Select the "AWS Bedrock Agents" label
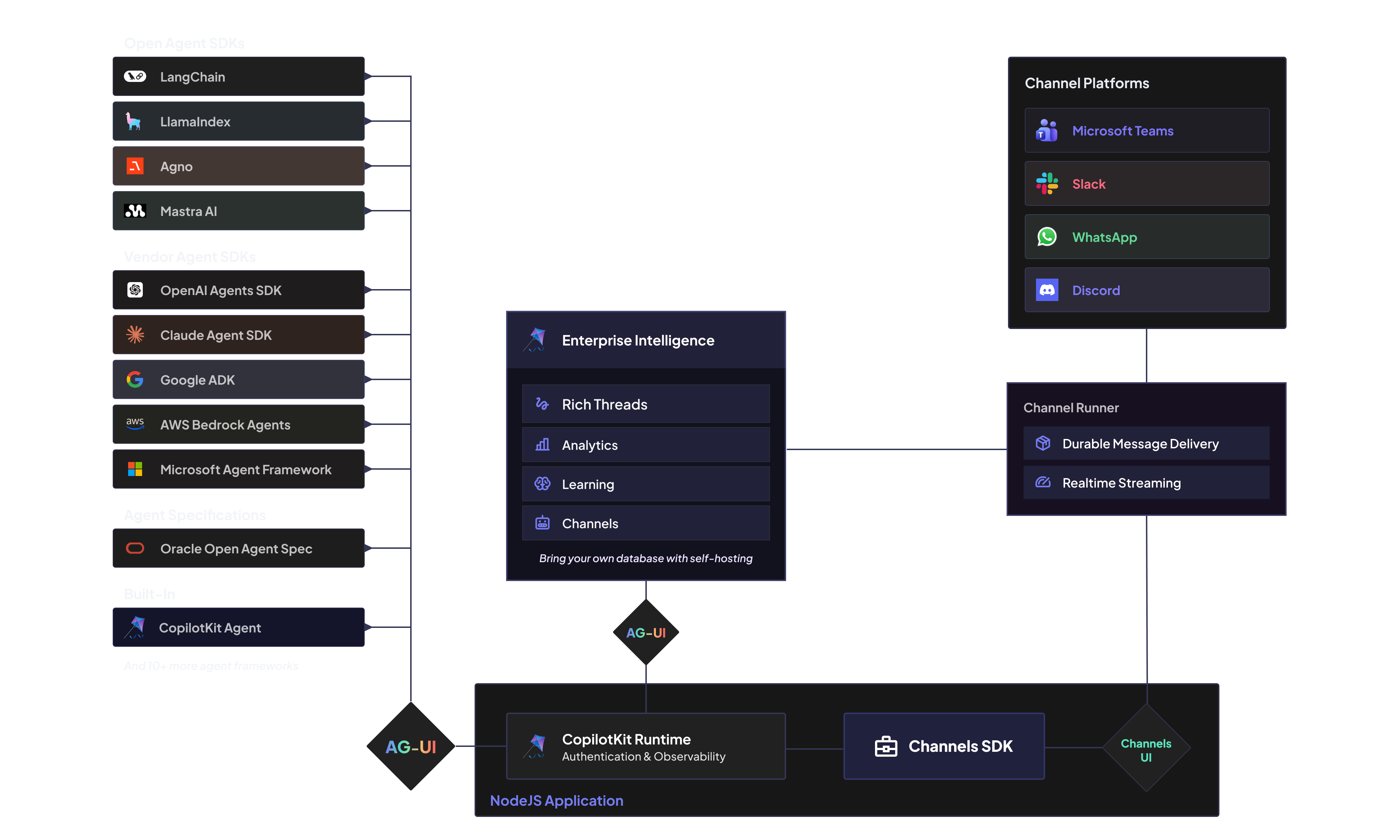The image size is (1400, 840). click(225, 425)
